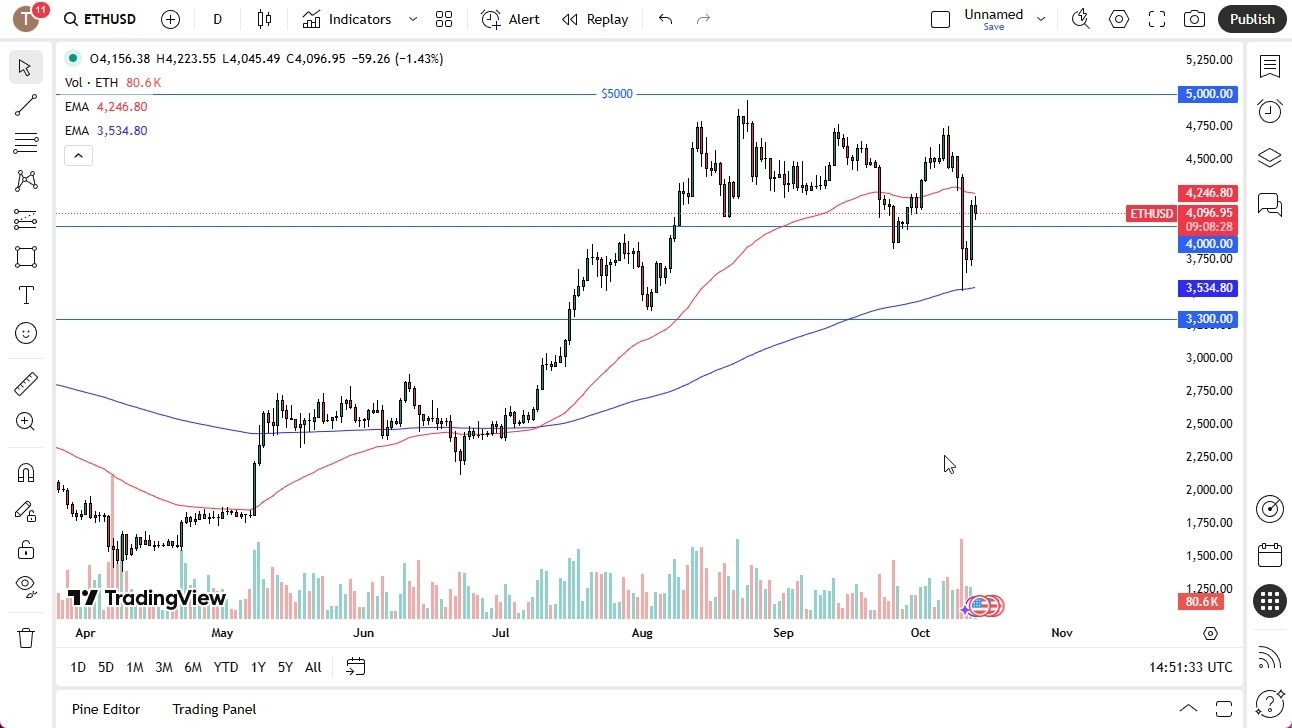
Task: Switch to the Pine Editor tab
Action: [x=105, y=709]
